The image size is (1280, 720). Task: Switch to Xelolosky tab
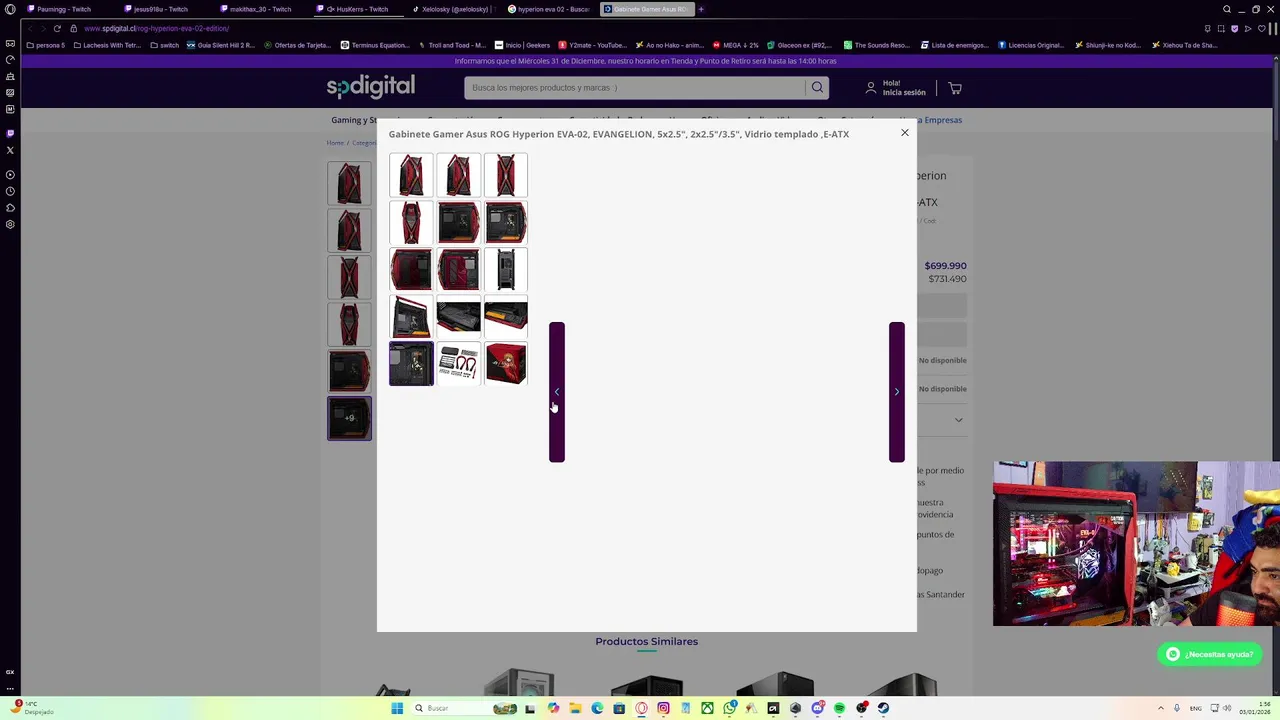pos(452,9)
